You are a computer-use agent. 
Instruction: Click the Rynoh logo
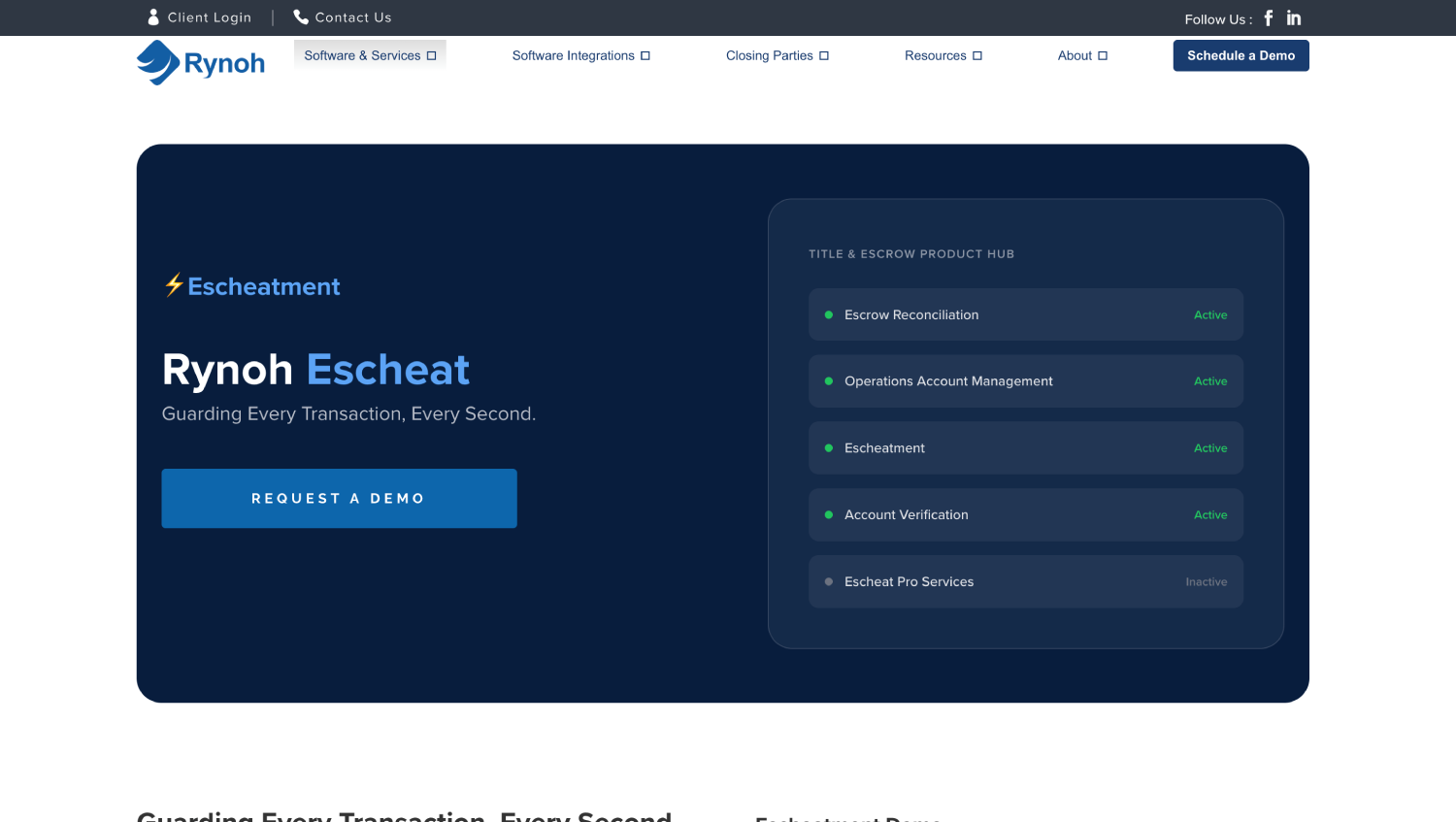click(201, 63)
